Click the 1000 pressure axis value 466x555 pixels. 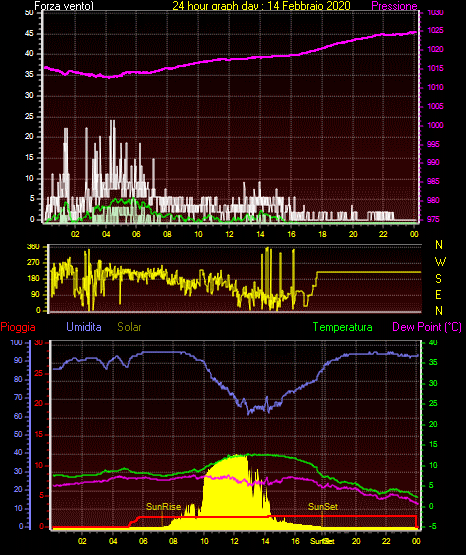(435, 125)
